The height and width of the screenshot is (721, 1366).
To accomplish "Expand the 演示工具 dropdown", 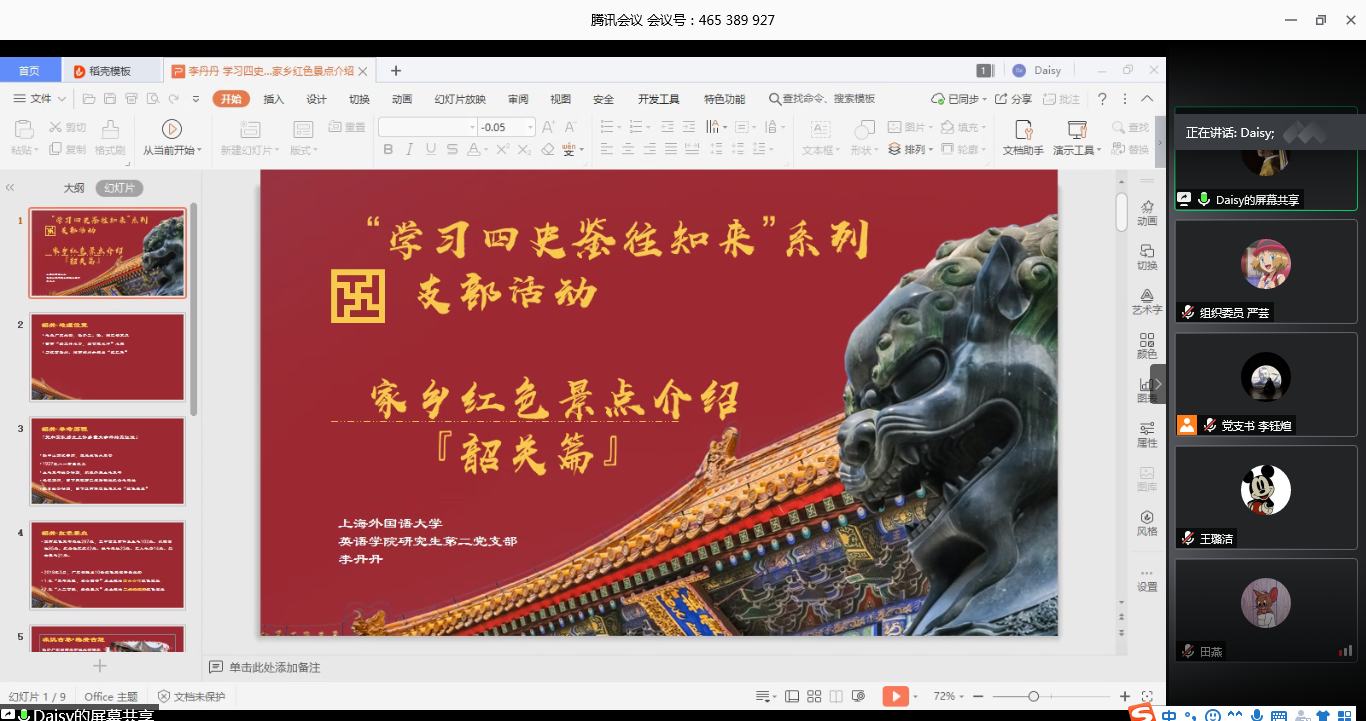I will click(x=1098, y=151).
